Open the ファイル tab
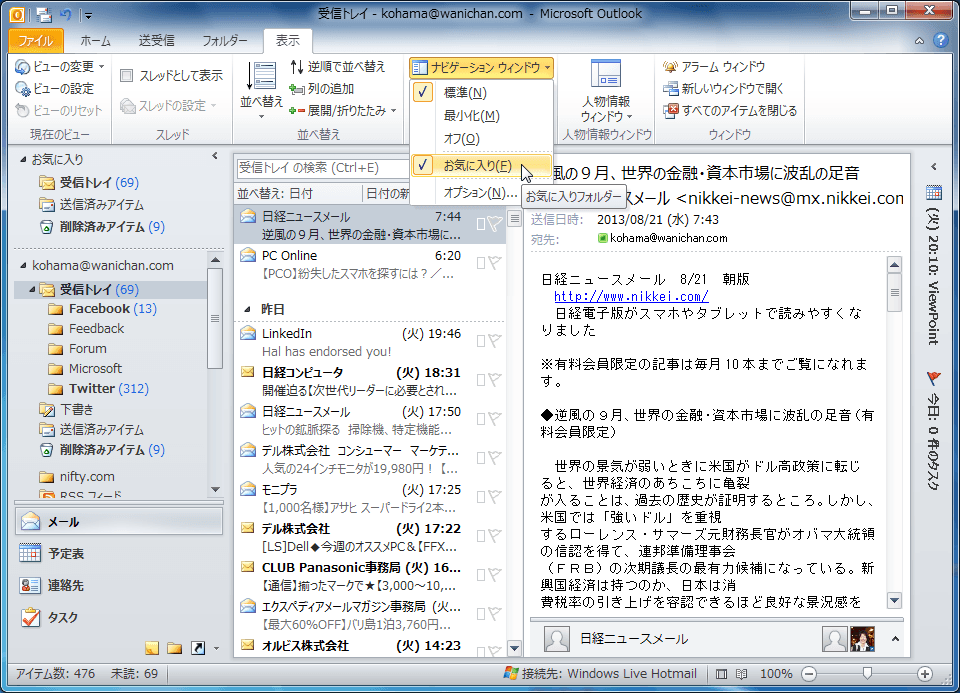Image resolution: width=960 pixels, height=693 pixels. [36, 40]
